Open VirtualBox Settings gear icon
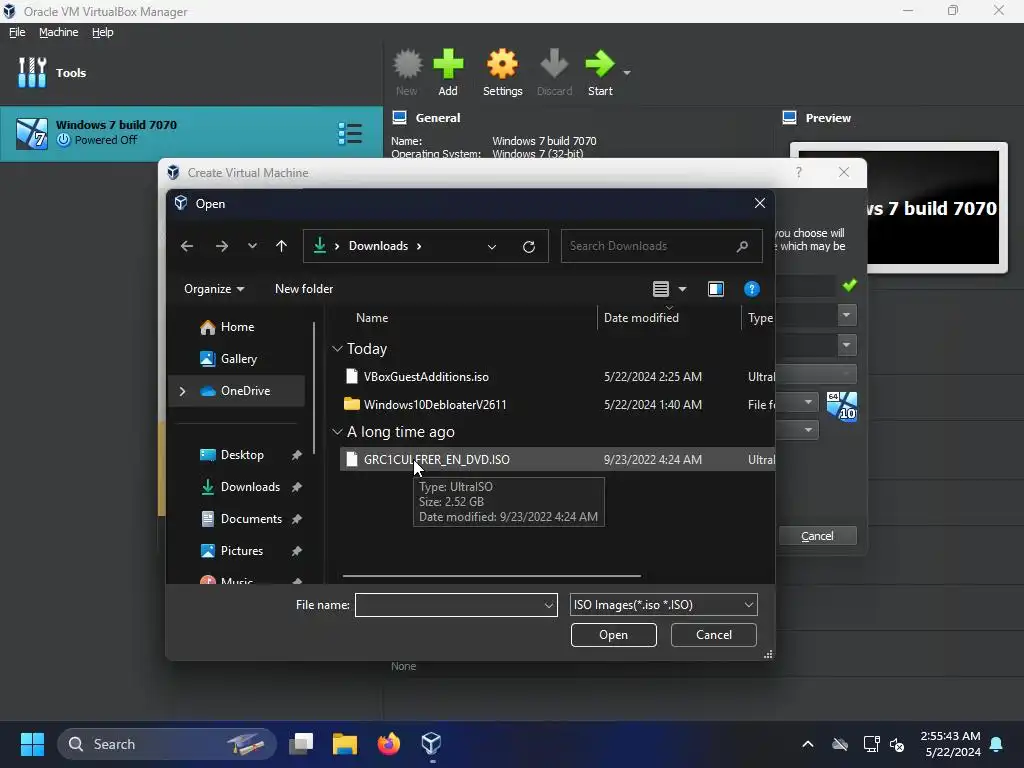The width and height of the screenshot is (1024, 768). pyautogui.click(x=502, y=64)
